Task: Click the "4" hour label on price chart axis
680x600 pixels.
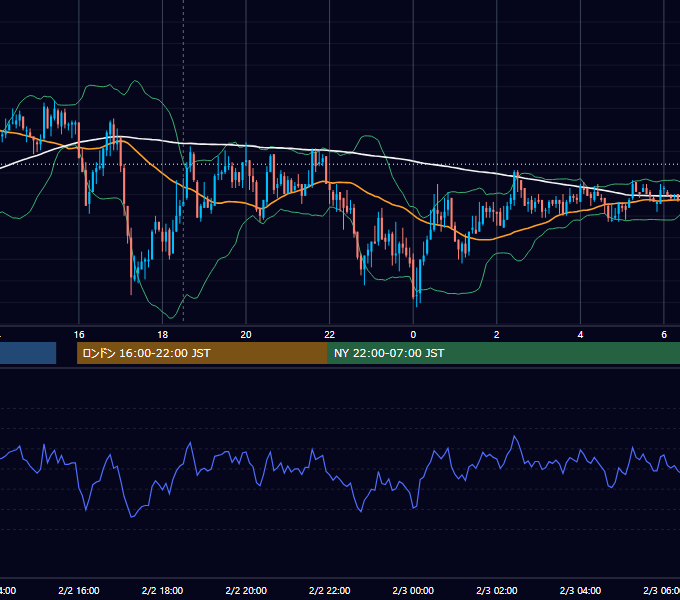Action: point(580,335)
